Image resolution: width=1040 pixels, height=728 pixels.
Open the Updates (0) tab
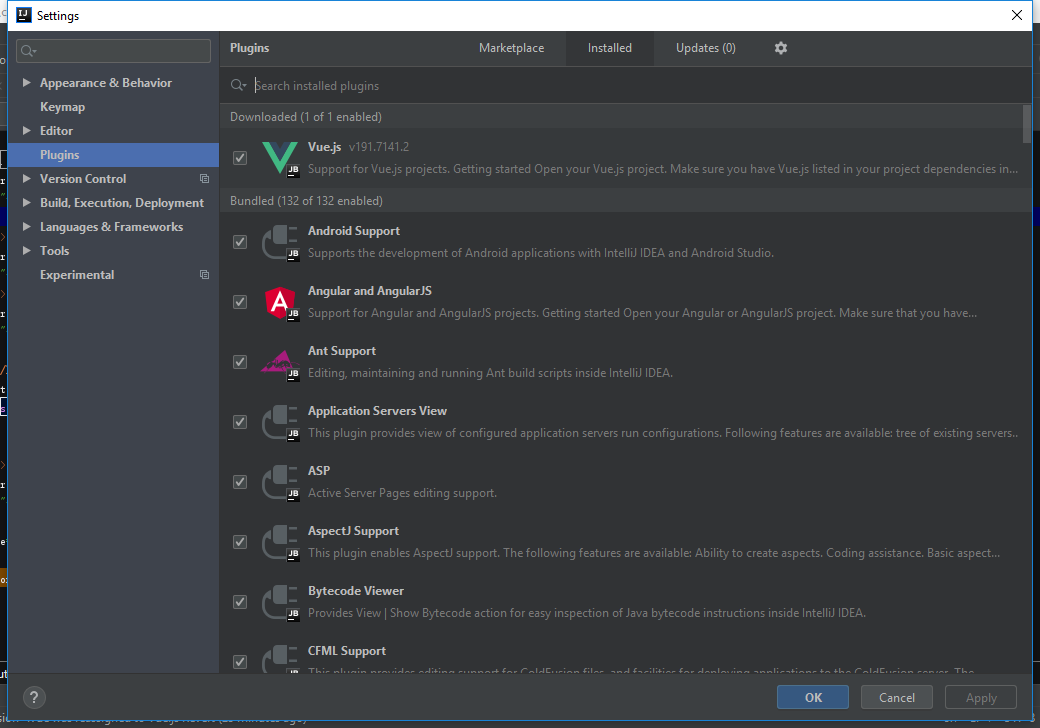pos(706,48)
